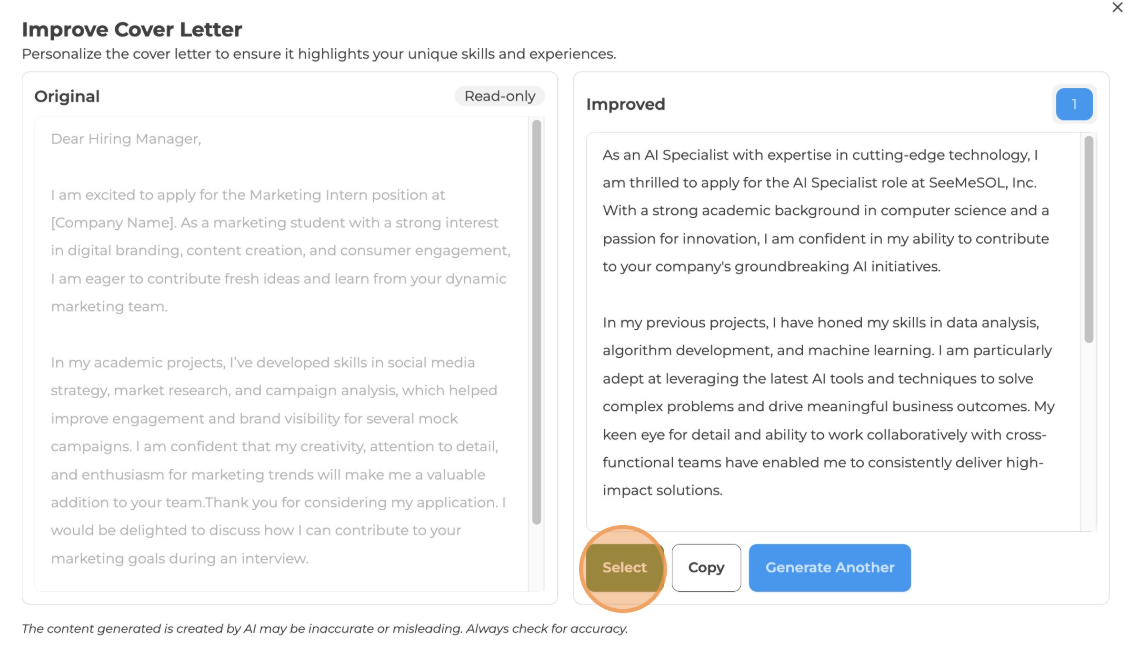Click the 'Dear Hiring Manager,' line
The image size is (1130, 650).
[x=126, y=139]
